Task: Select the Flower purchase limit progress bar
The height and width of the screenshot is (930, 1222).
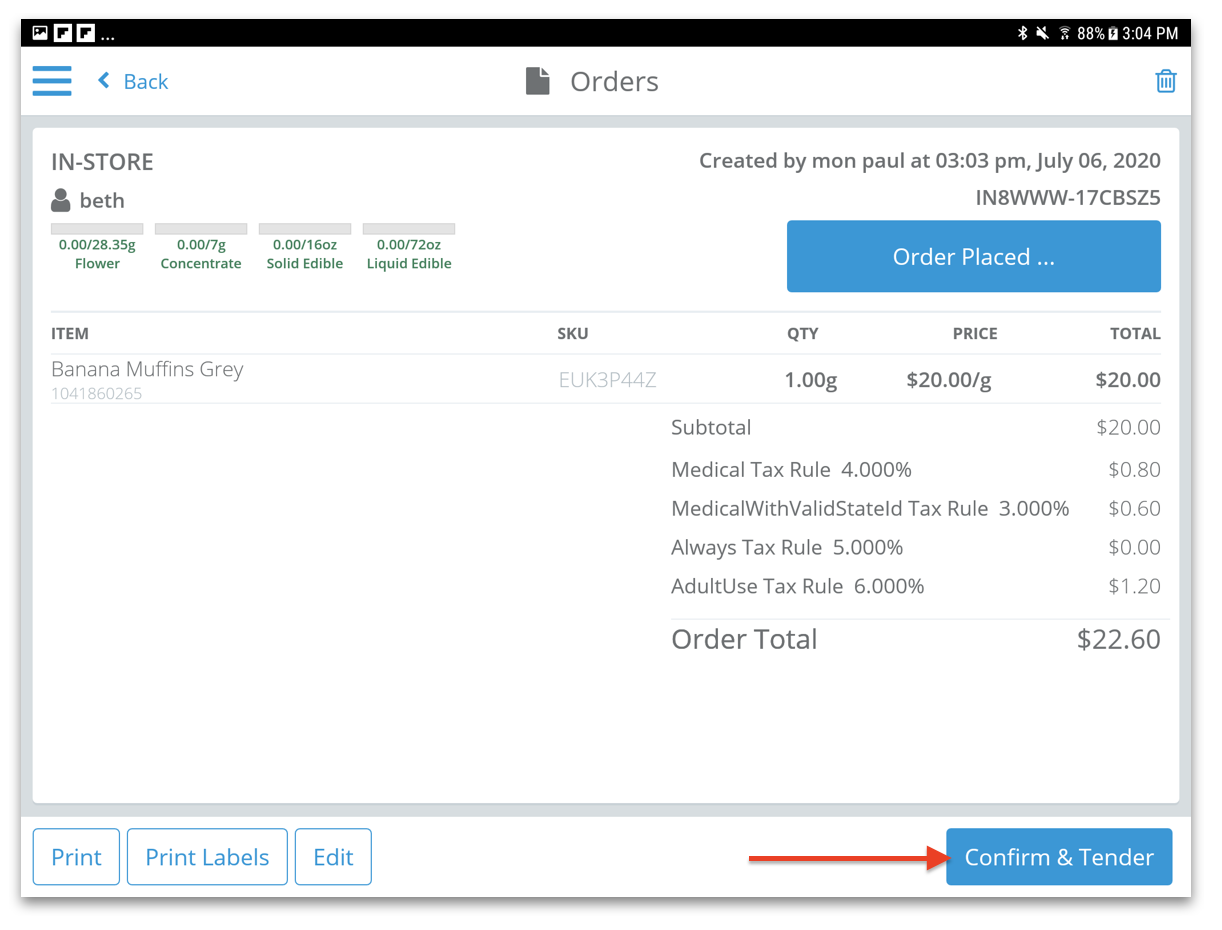Action: point(97,228)
